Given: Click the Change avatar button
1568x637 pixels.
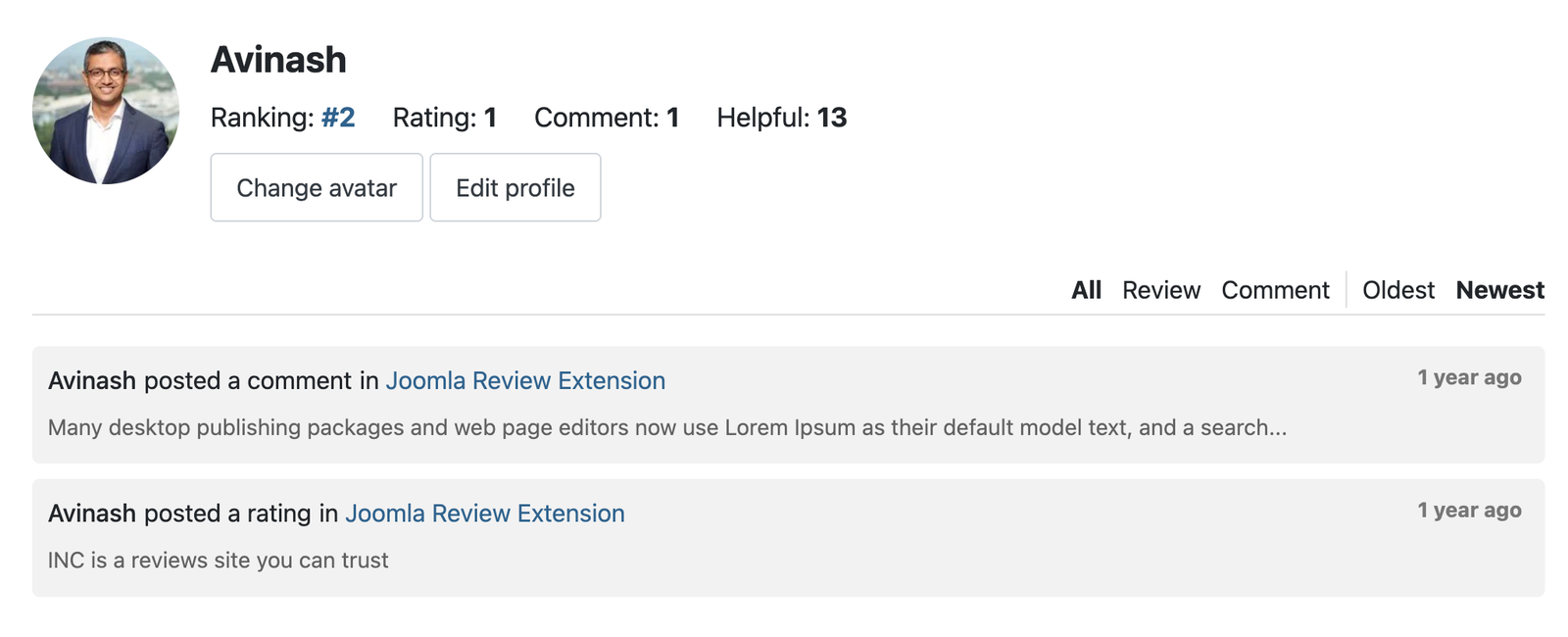Looking at the screenshot, I should tap(316, 187).
